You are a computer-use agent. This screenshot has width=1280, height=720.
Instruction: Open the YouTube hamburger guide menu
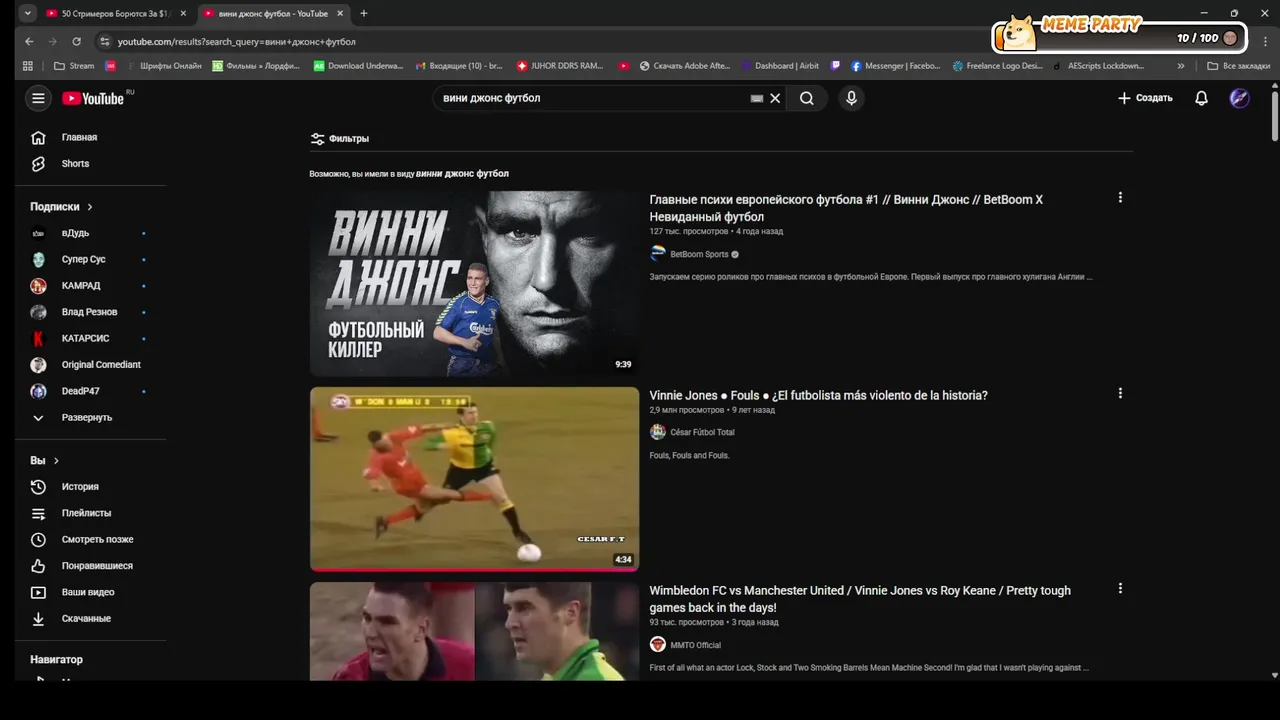coord(38,98)
